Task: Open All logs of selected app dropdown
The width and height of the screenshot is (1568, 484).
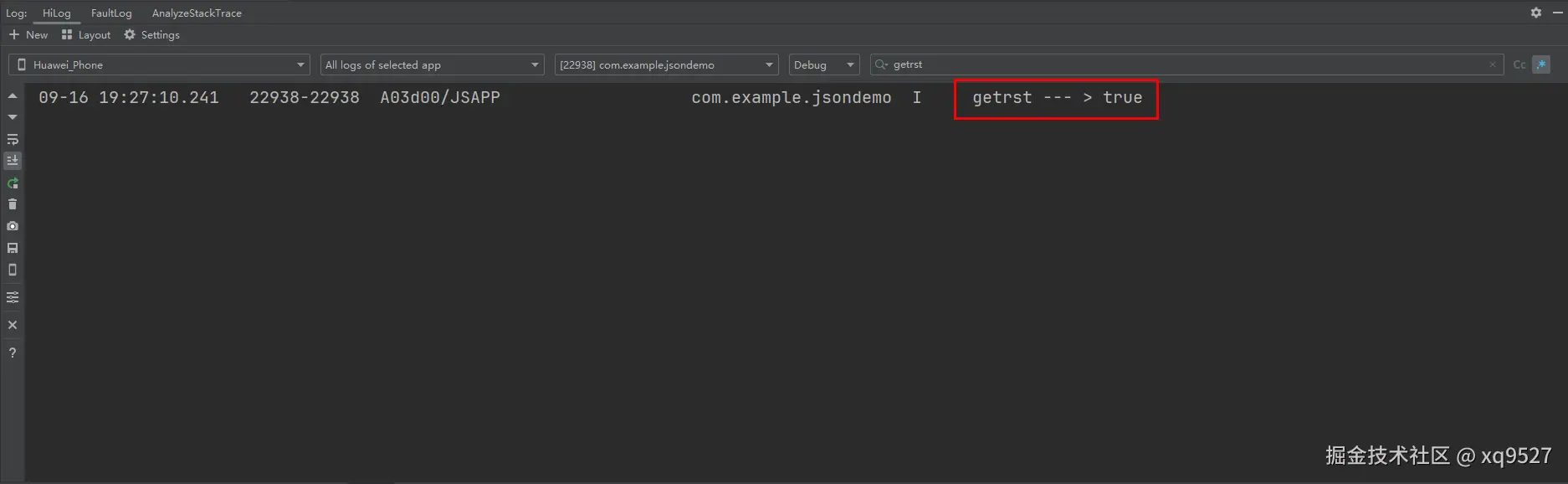Action: pyautogui.click(x=433, y=64)
